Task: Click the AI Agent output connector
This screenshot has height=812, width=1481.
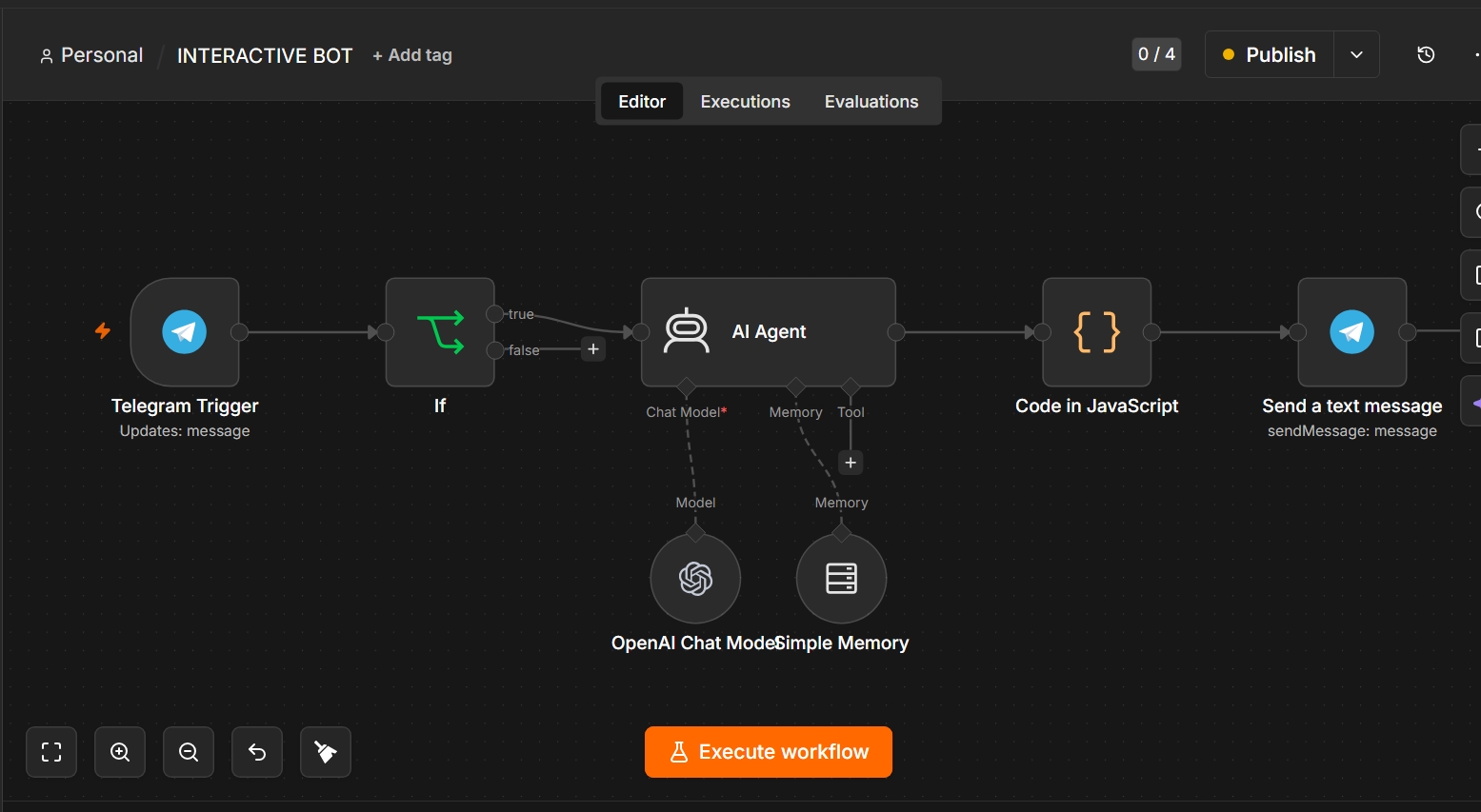Action: click(895, 332)
